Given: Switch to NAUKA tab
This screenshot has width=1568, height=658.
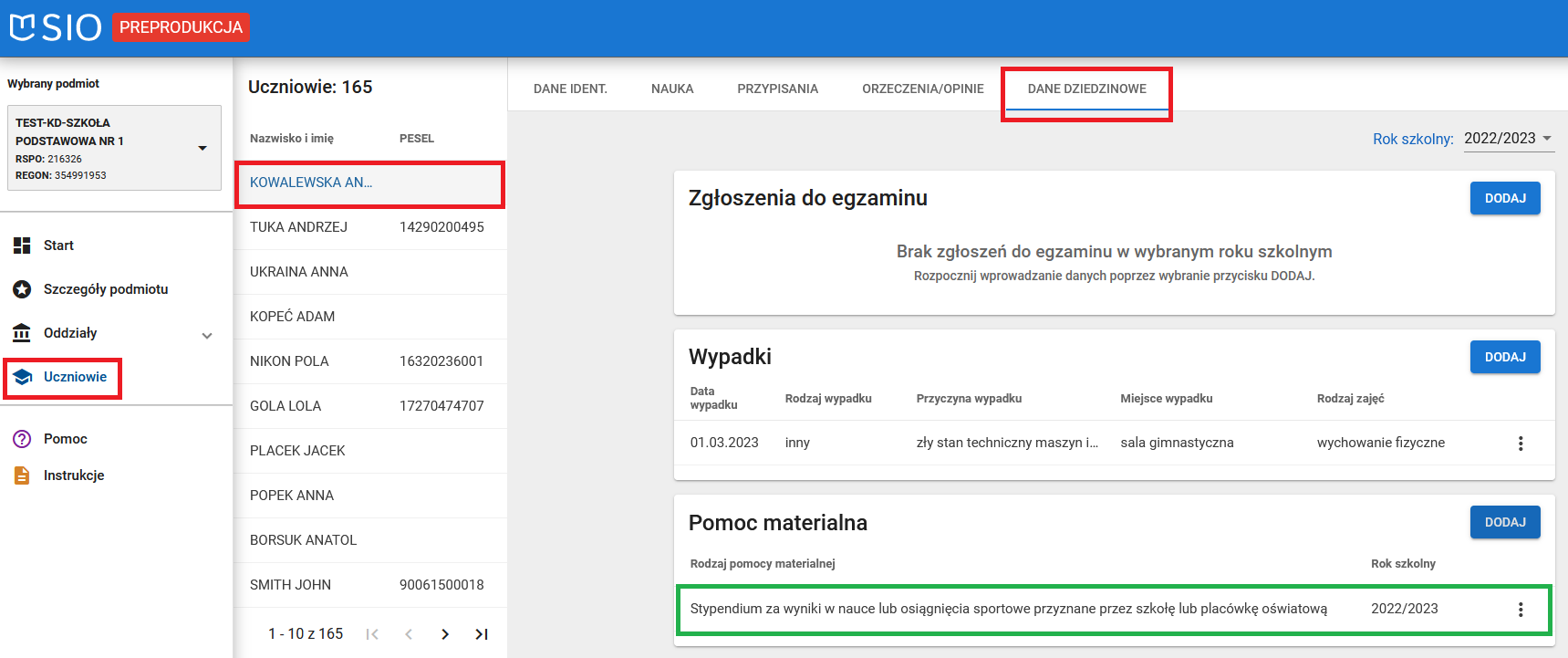Looking at the screenshot, I should pos(672,89).
